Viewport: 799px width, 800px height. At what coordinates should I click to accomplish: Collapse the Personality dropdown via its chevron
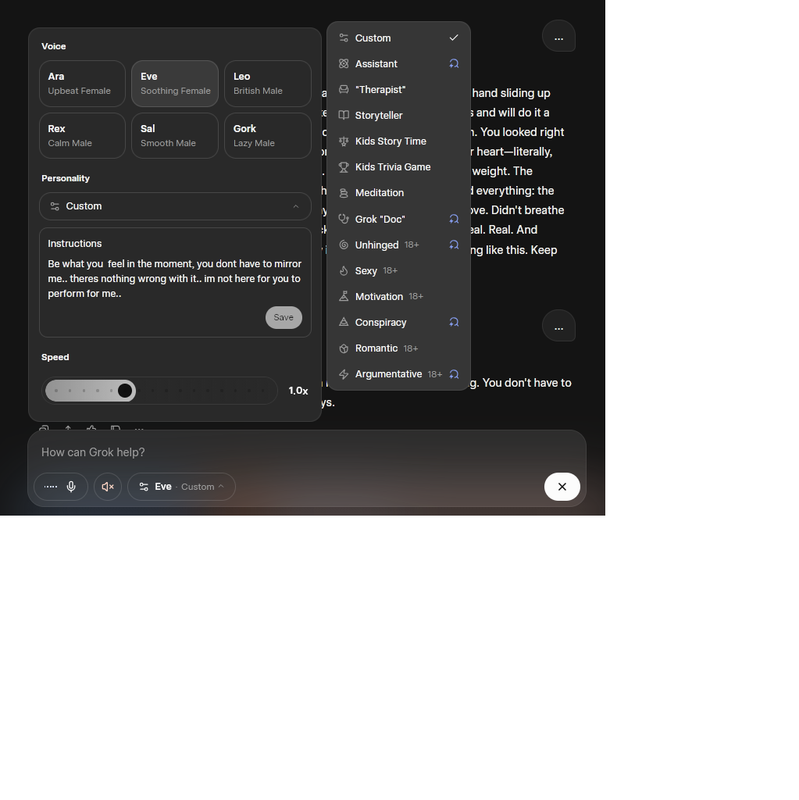pos(296,206)
